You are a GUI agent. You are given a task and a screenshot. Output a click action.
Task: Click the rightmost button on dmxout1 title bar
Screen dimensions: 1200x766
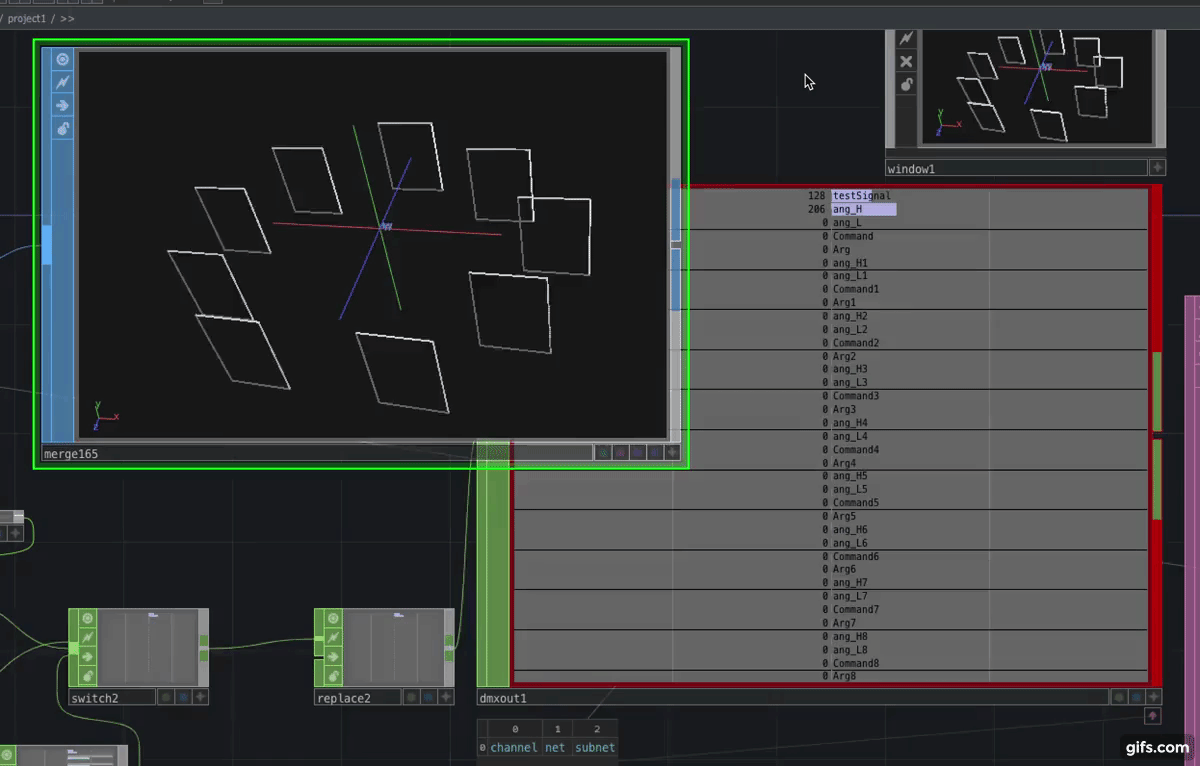point(1153,697)
